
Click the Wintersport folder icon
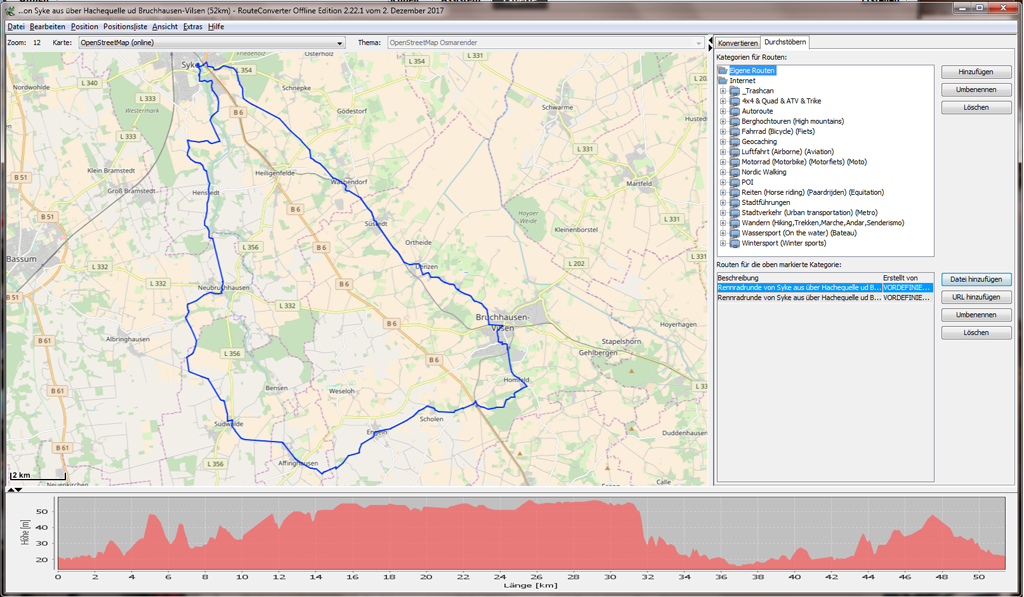[x=735, y=243]
